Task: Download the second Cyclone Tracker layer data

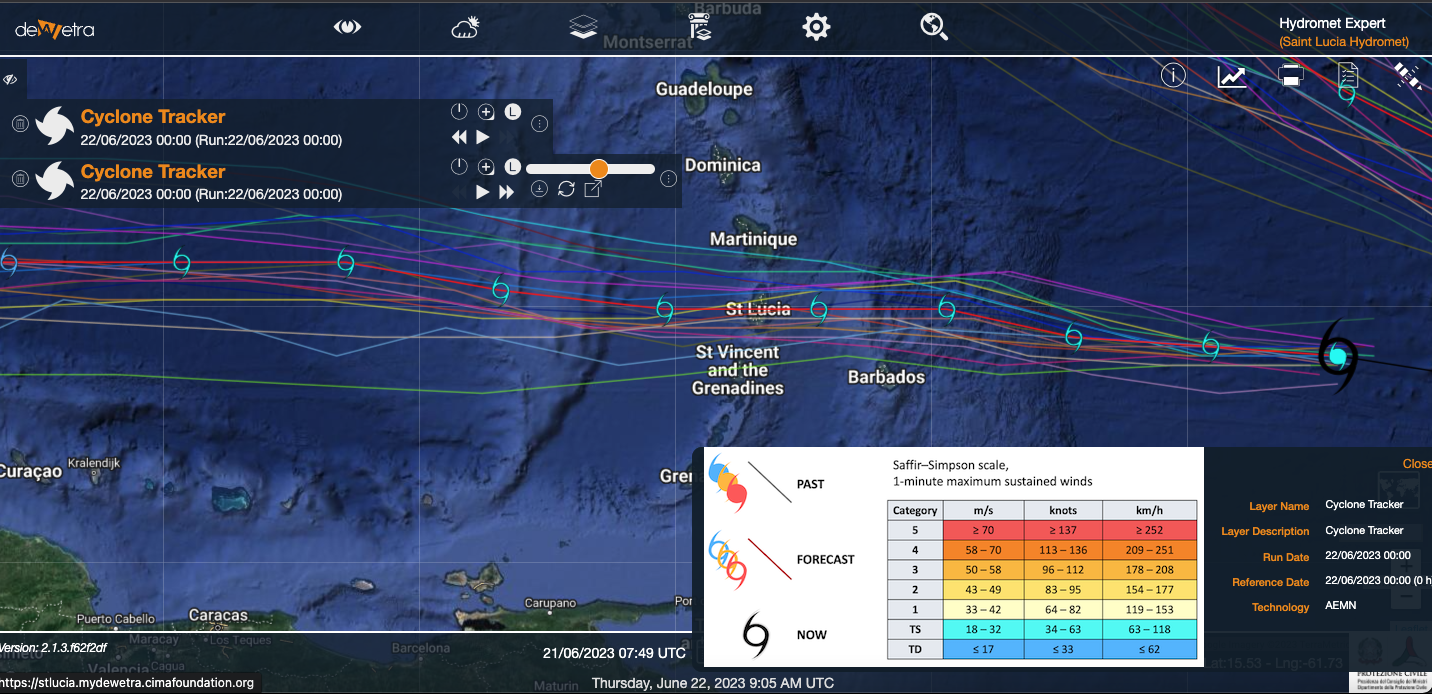Action: click(539, 189)
